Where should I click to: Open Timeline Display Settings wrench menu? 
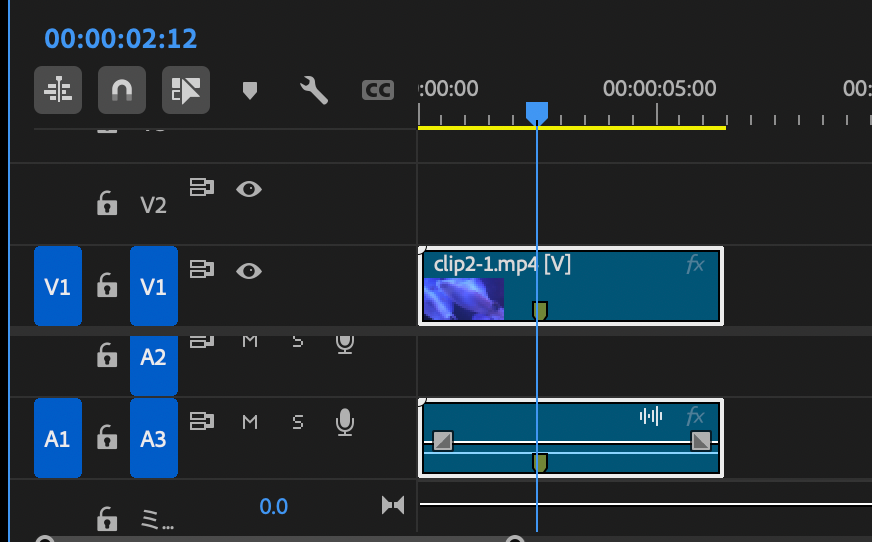click(x=314, y=91)
